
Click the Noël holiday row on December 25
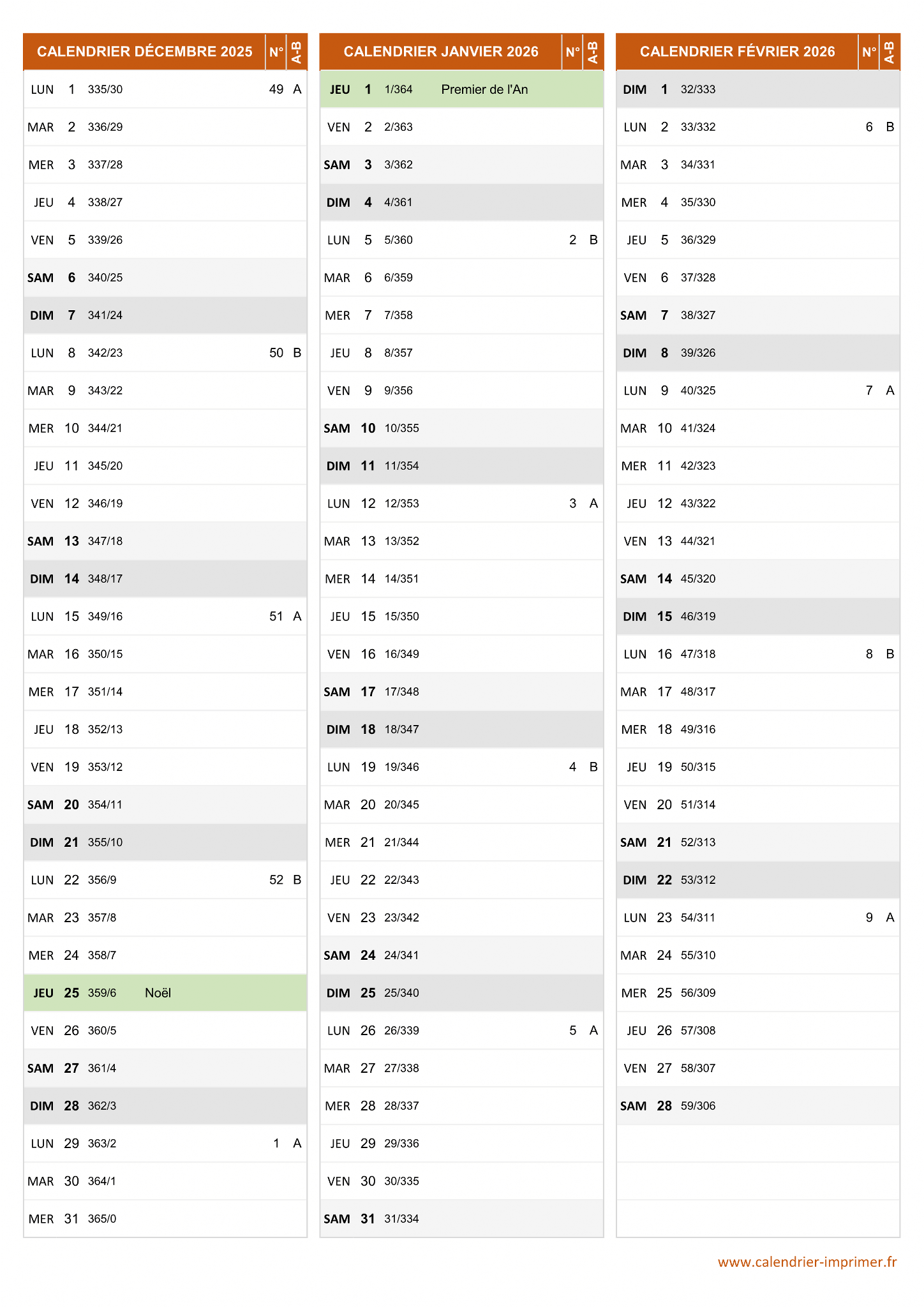165,992
